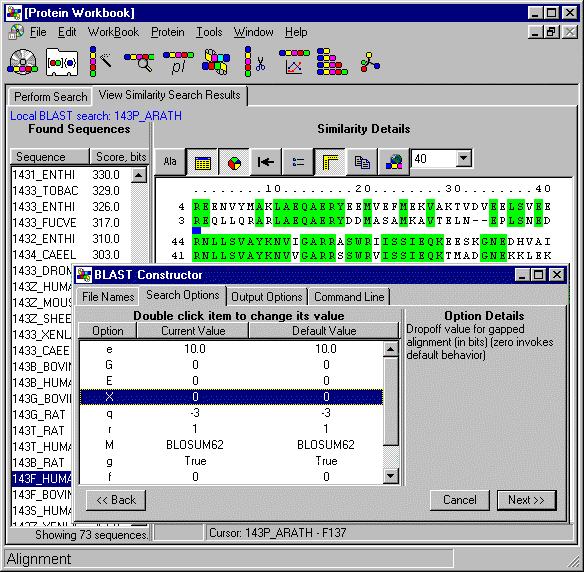
Task: Select the highlighted X option row
Action: pos(231,397)
